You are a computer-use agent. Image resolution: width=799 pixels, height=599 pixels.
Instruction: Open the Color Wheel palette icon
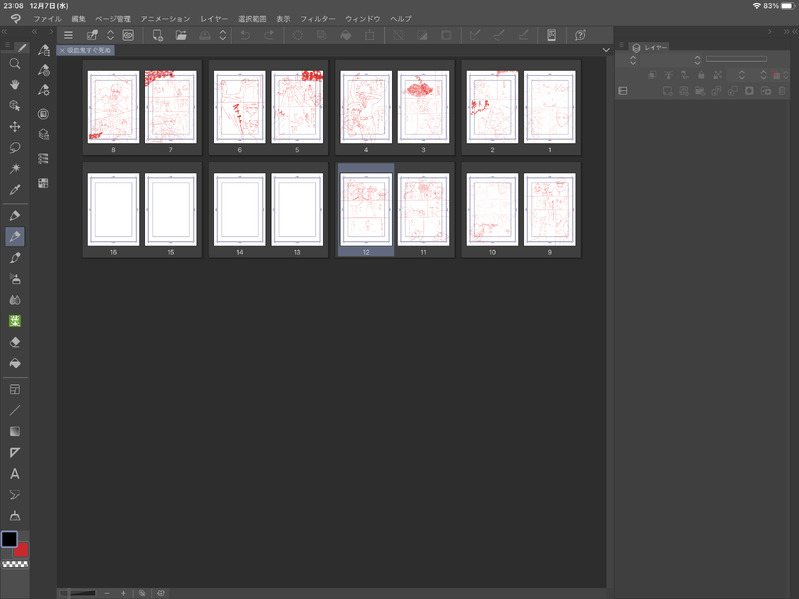pyautogui.click(x=44, y=114)
